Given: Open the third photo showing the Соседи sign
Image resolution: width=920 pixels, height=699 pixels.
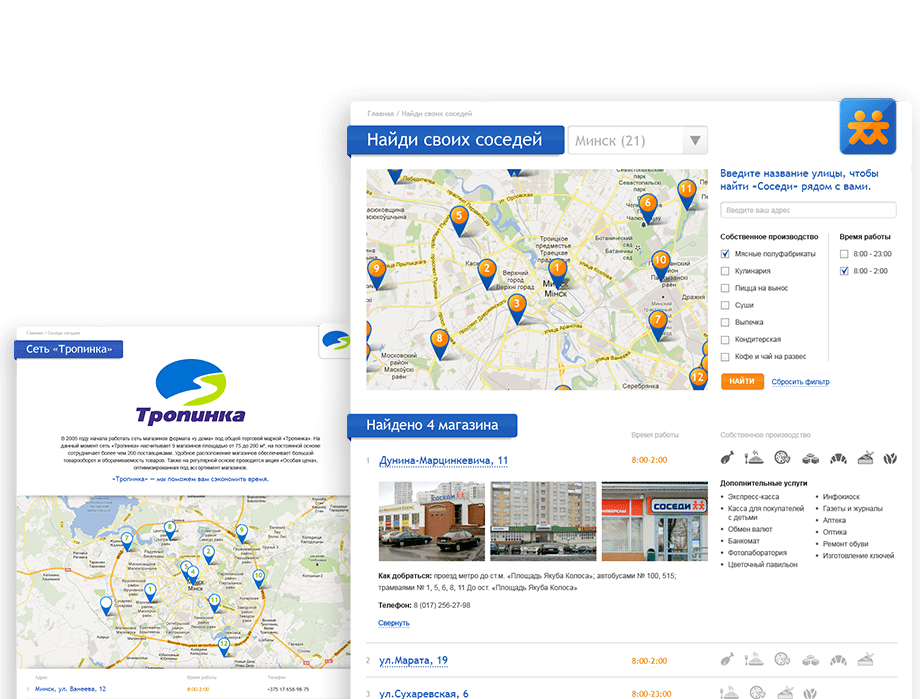Looking at the screenshot, I should point(655,521).
